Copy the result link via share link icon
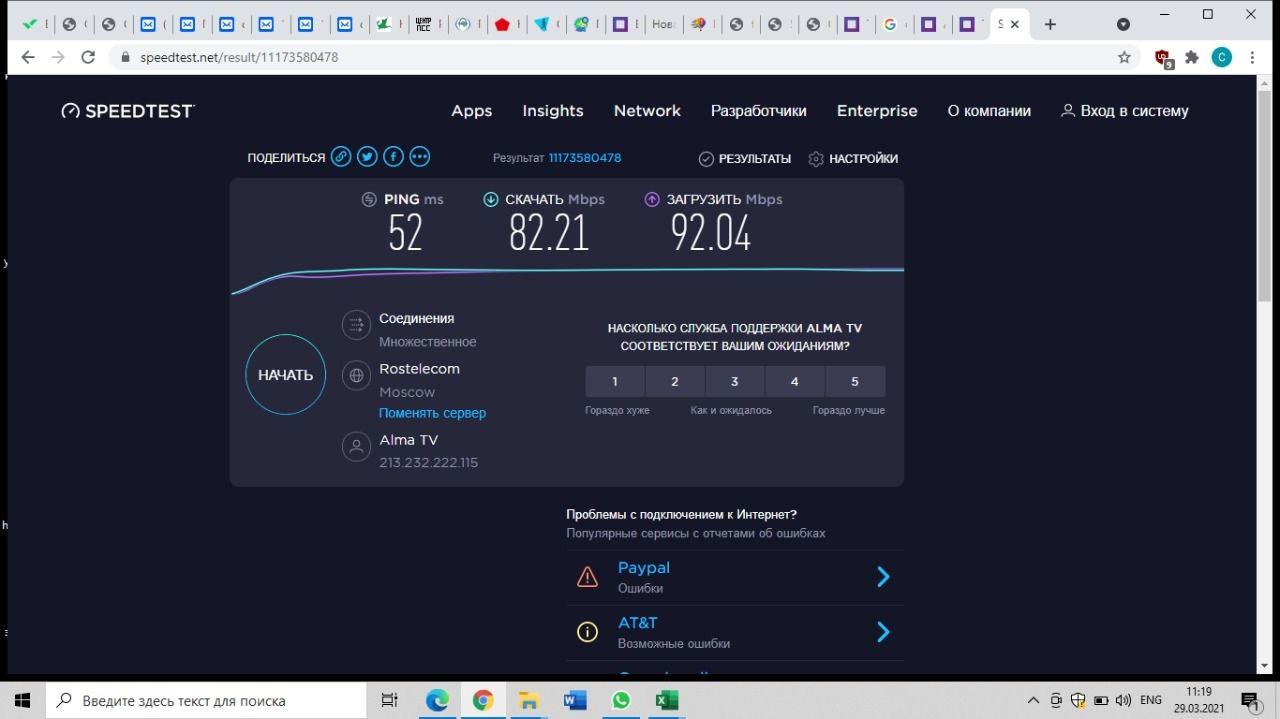This screenshot has width=1280, height=719. point(341,157)
